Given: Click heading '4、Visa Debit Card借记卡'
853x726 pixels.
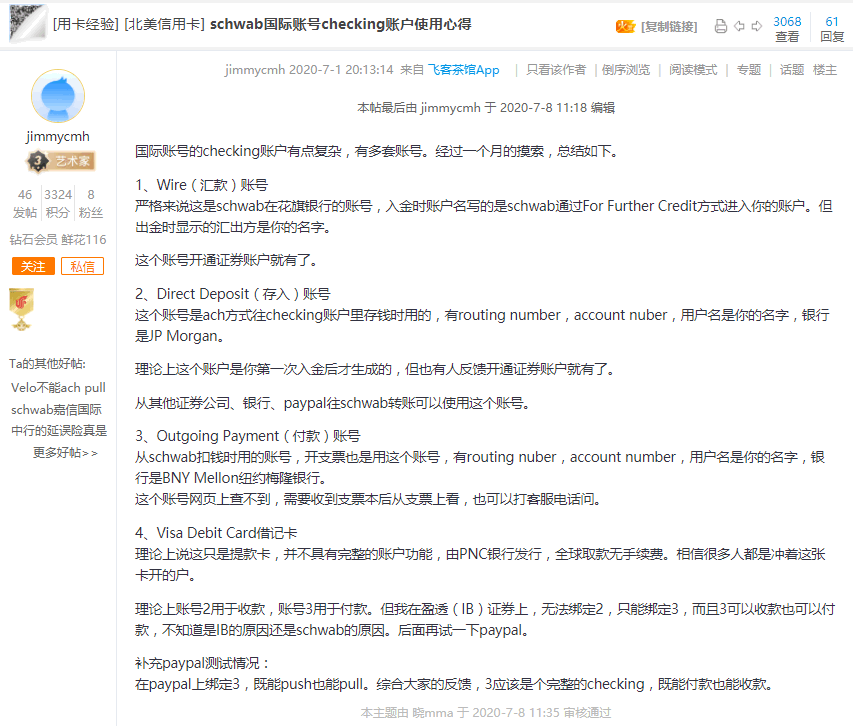Looking at the screenshot, I should pos(216,533).
